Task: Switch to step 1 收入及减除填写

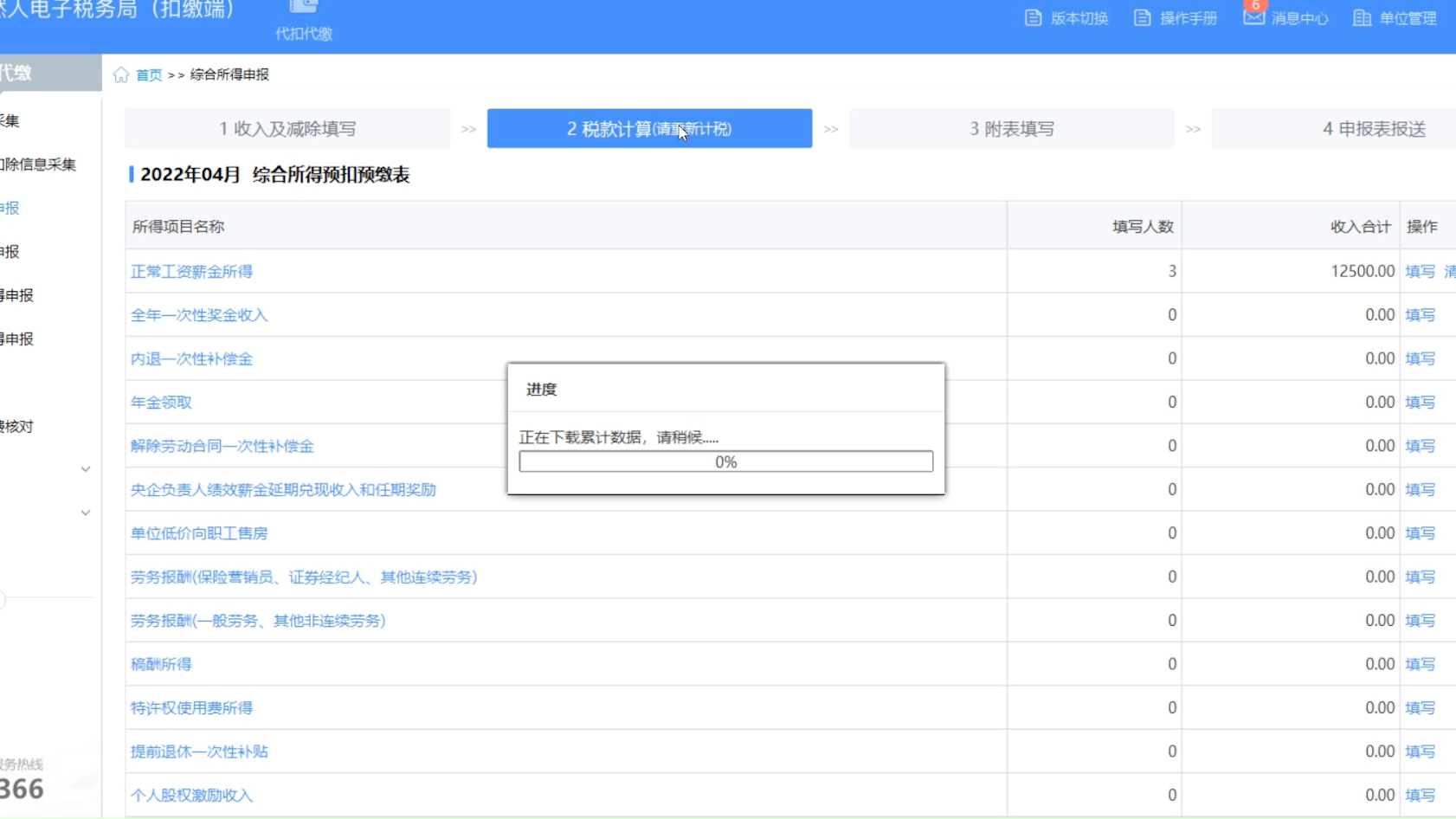Action: (x=287, y=129)
